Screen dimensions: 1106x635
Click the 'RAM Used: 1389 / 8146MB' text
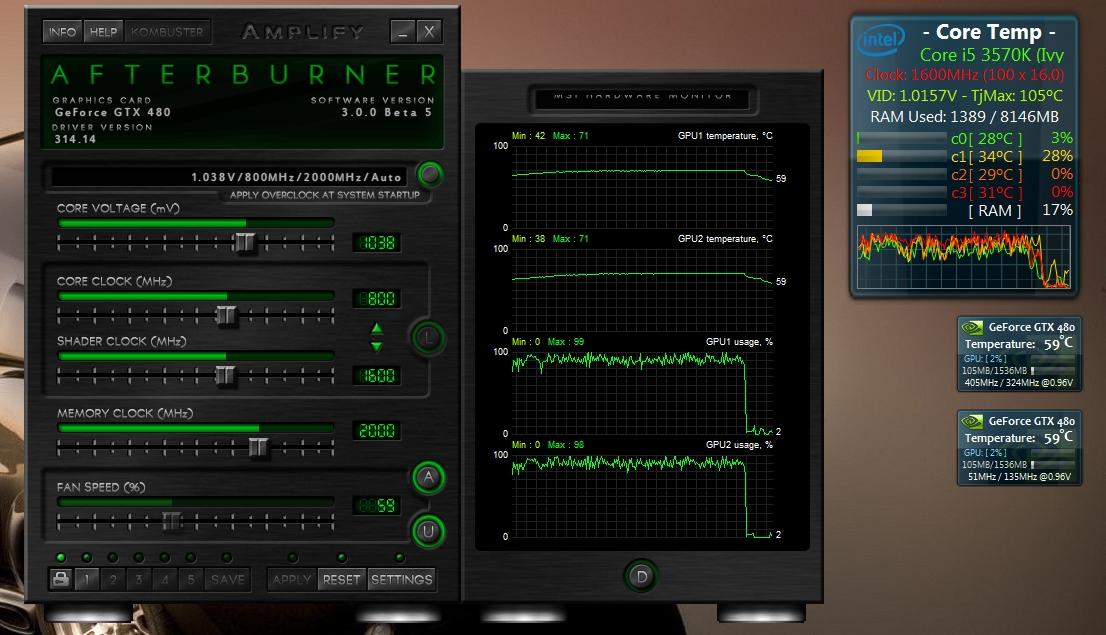tap(964, 116)
